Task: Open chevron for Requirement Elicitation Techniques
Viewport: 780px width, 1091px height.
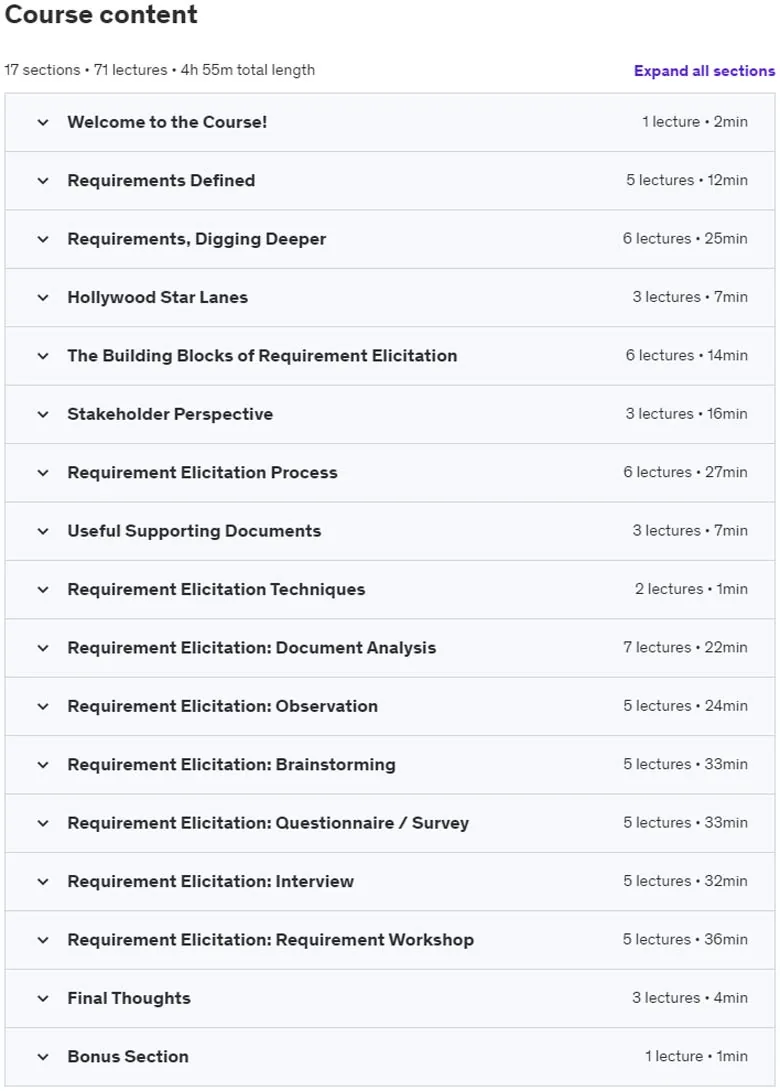Action: (x=43, y=590)
